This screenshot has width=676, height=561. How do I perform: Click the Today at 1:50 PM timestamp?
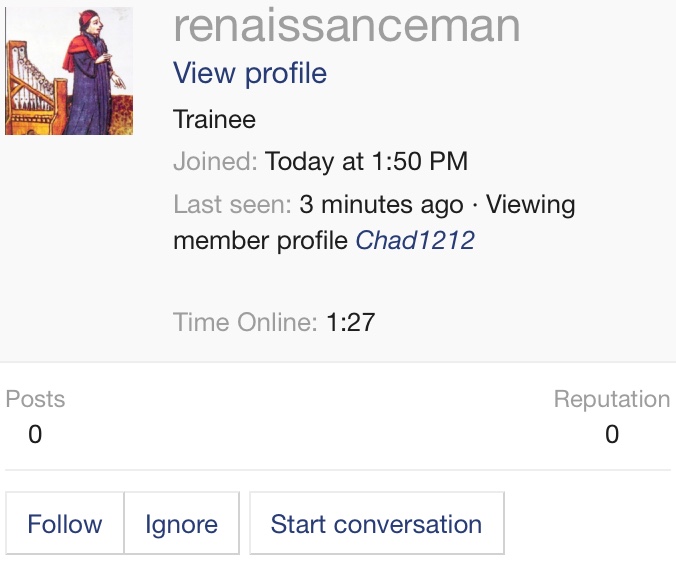tap(366, 162)
